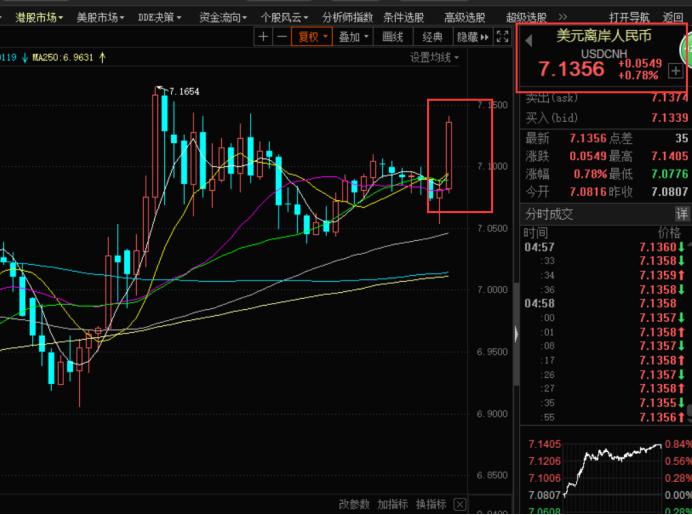Click the 04:57 trade row at 7.1360
The image size is (692, 515).
[605, 247]
